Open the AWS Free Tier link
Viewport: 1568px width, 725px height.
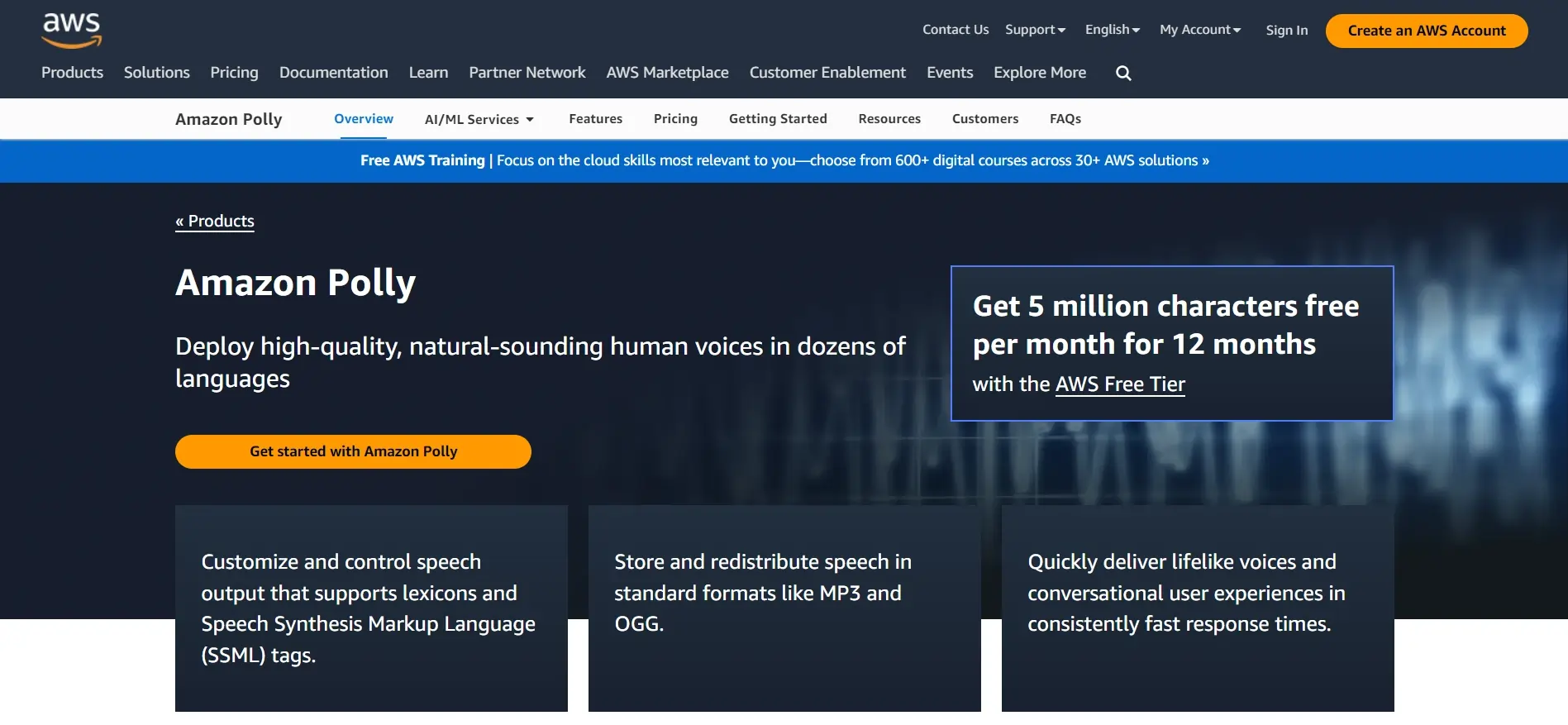click(1120, 384)
